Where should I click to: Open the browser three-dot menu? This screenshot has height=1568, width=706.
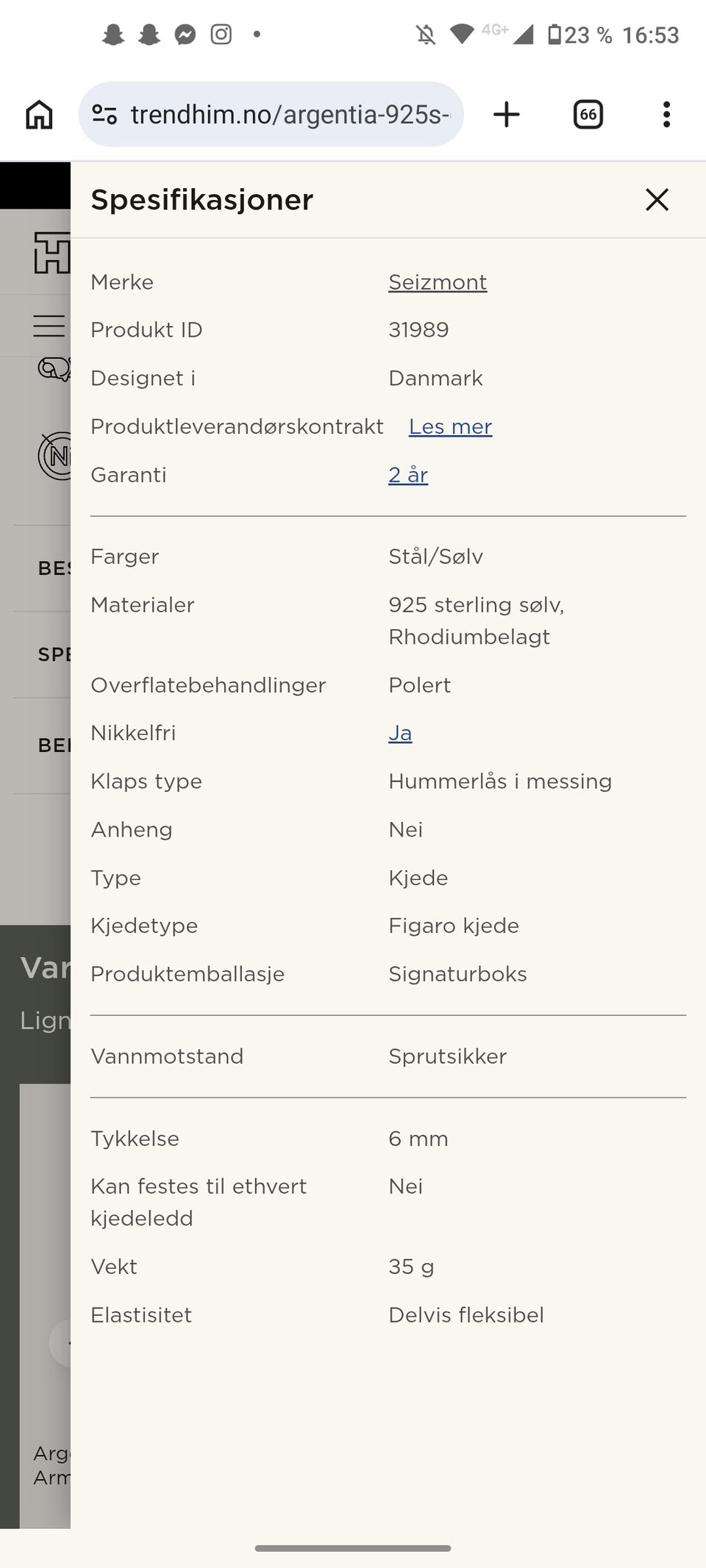(666, 115)
